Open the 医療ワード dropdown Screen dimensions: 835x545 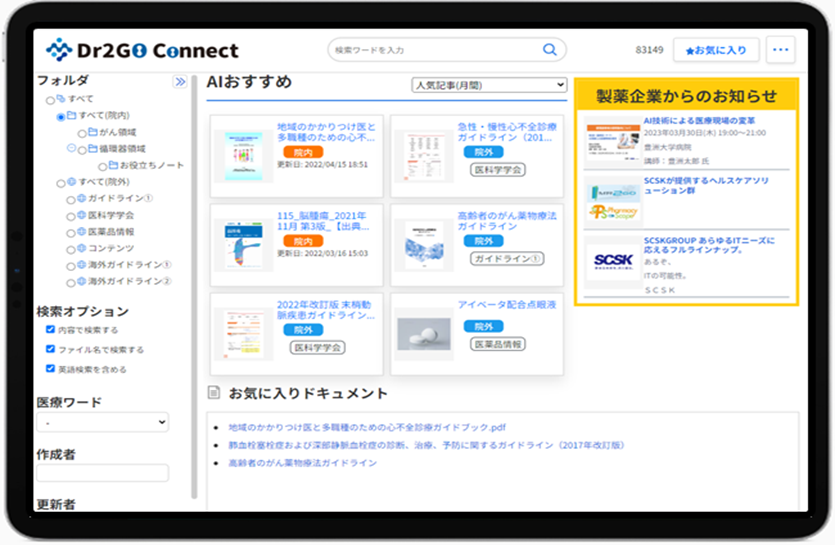click(102, 423)
